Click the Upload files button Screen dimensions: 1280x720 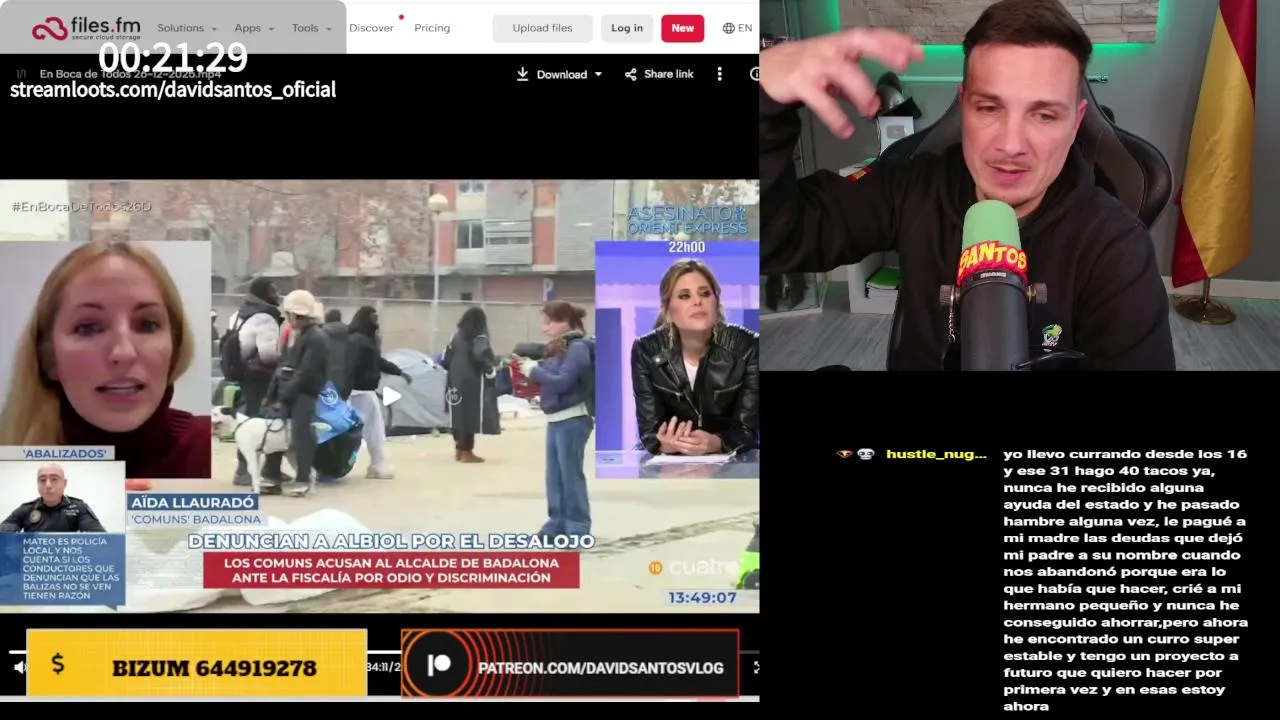pyautogui.click(x=542, y=28)
